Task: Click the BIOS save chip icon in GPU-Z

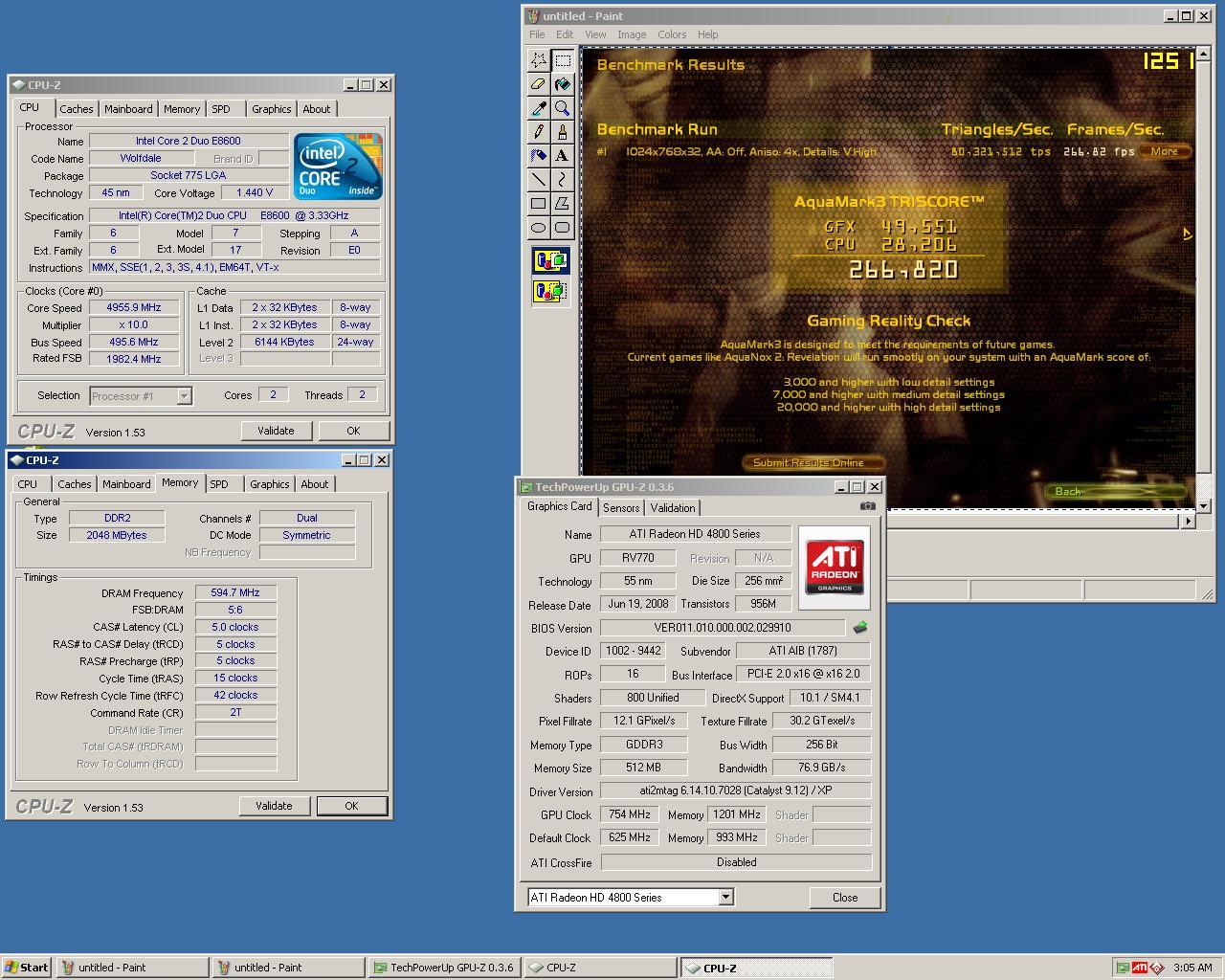Action: pos(859,628)
